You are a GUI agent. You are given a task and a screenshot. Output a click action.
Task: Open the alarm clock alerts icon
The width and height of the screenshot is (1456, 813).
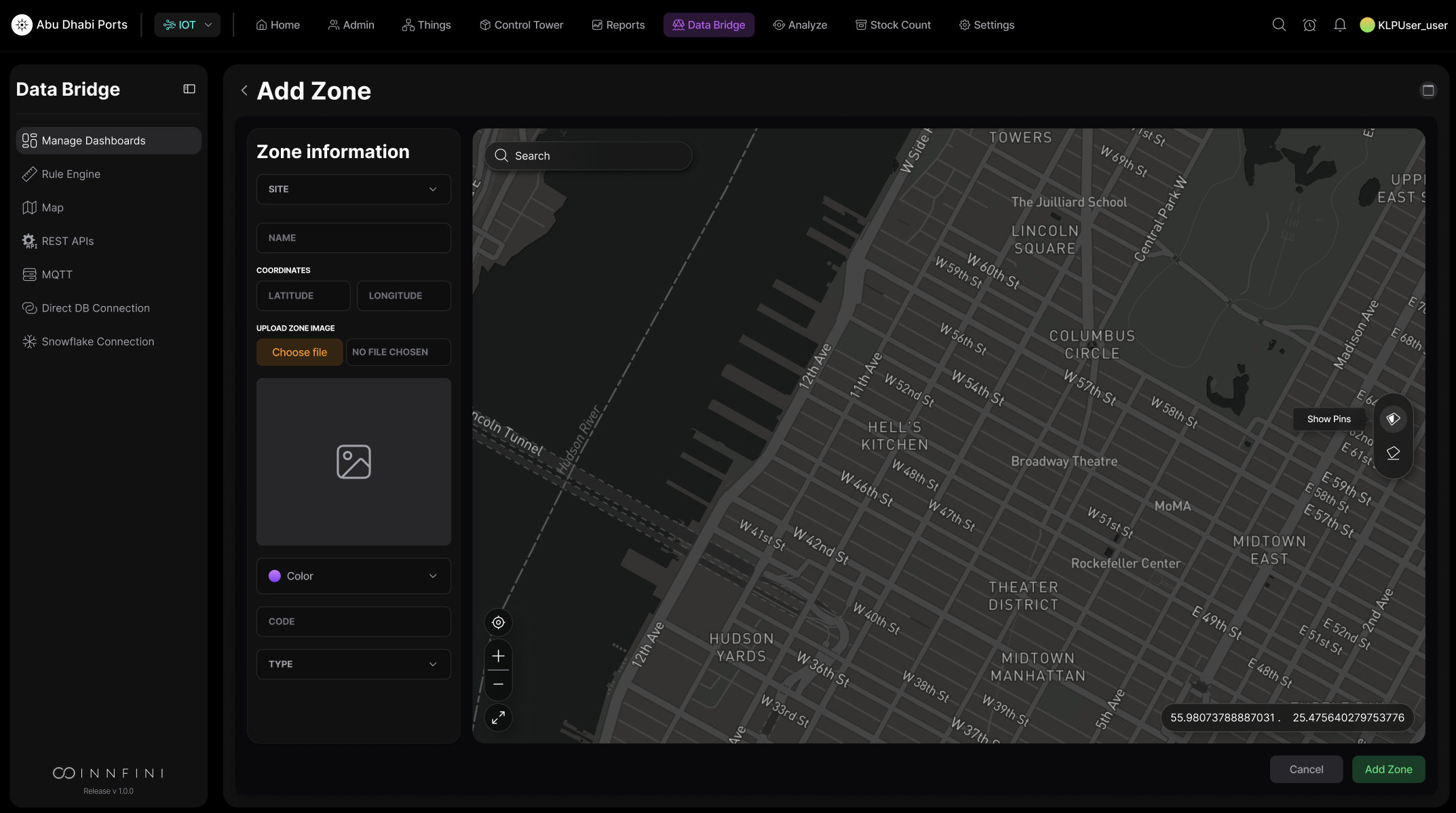point(1309,25)
